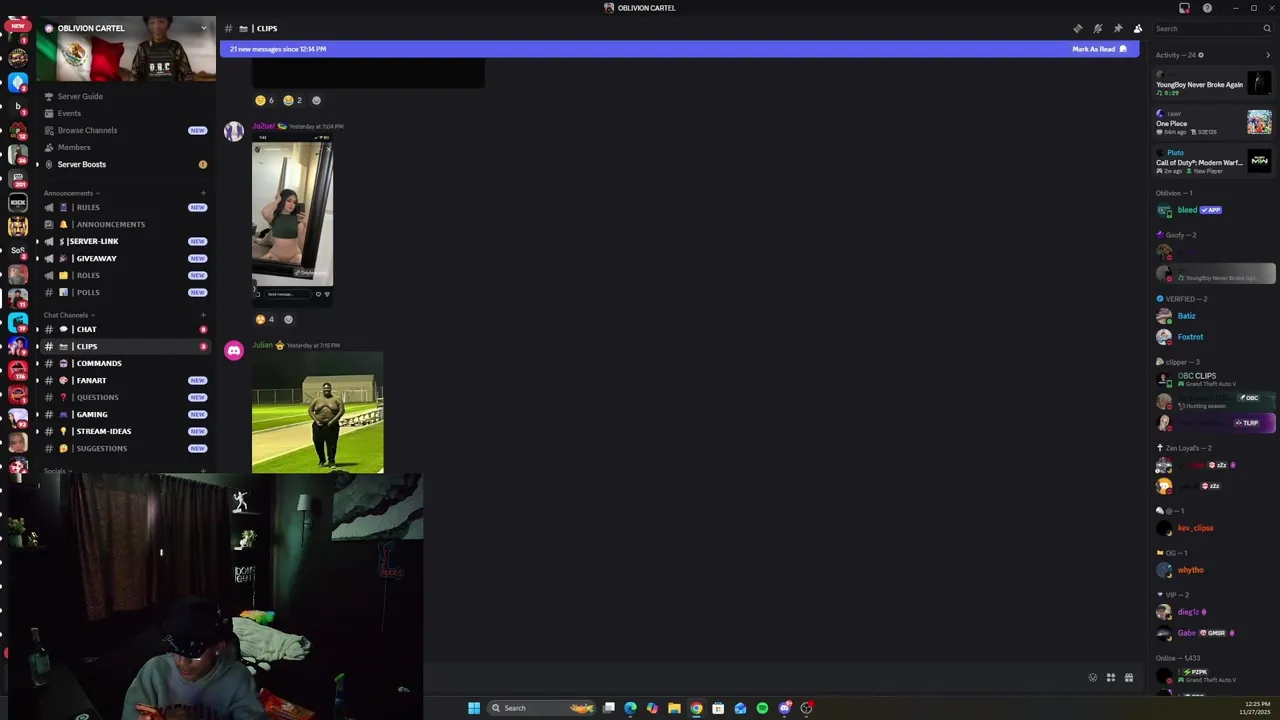Open the COMMANDS channel
The height and width of the screenshot is (720, 1280).
(x=126, y=363)
